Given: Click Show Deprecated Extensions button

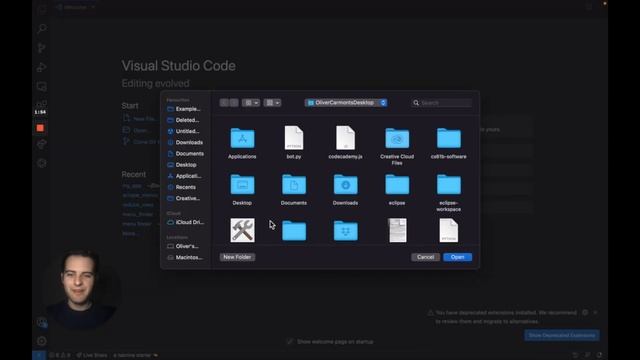Looking at the screenshot, I should [x=562, y=336].
